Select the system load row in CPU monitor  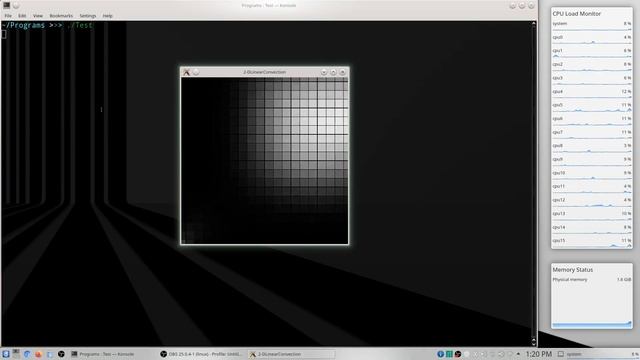click(x=592, y=26)
